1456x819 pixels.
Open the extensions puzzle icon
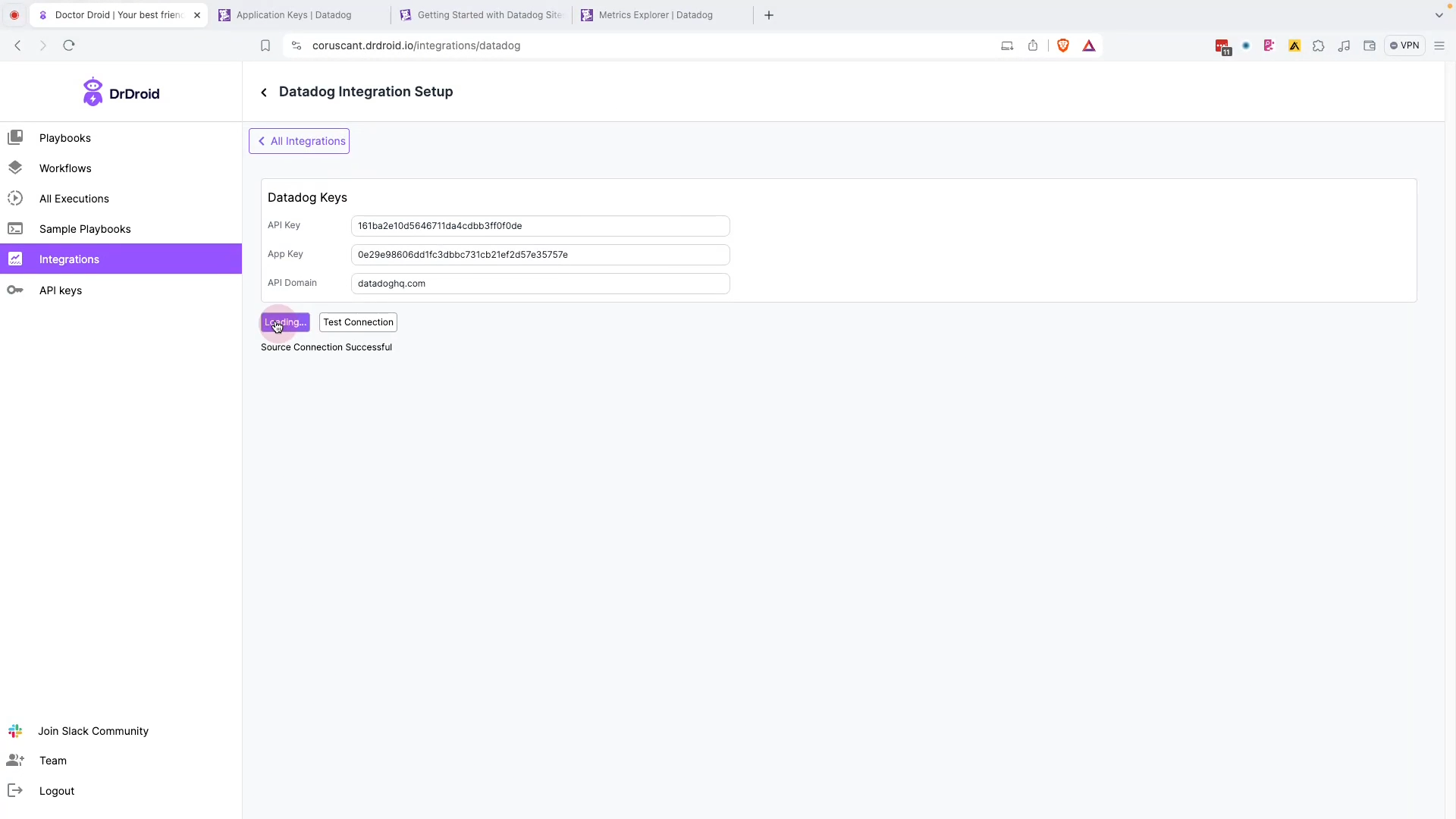(1319, 45)
